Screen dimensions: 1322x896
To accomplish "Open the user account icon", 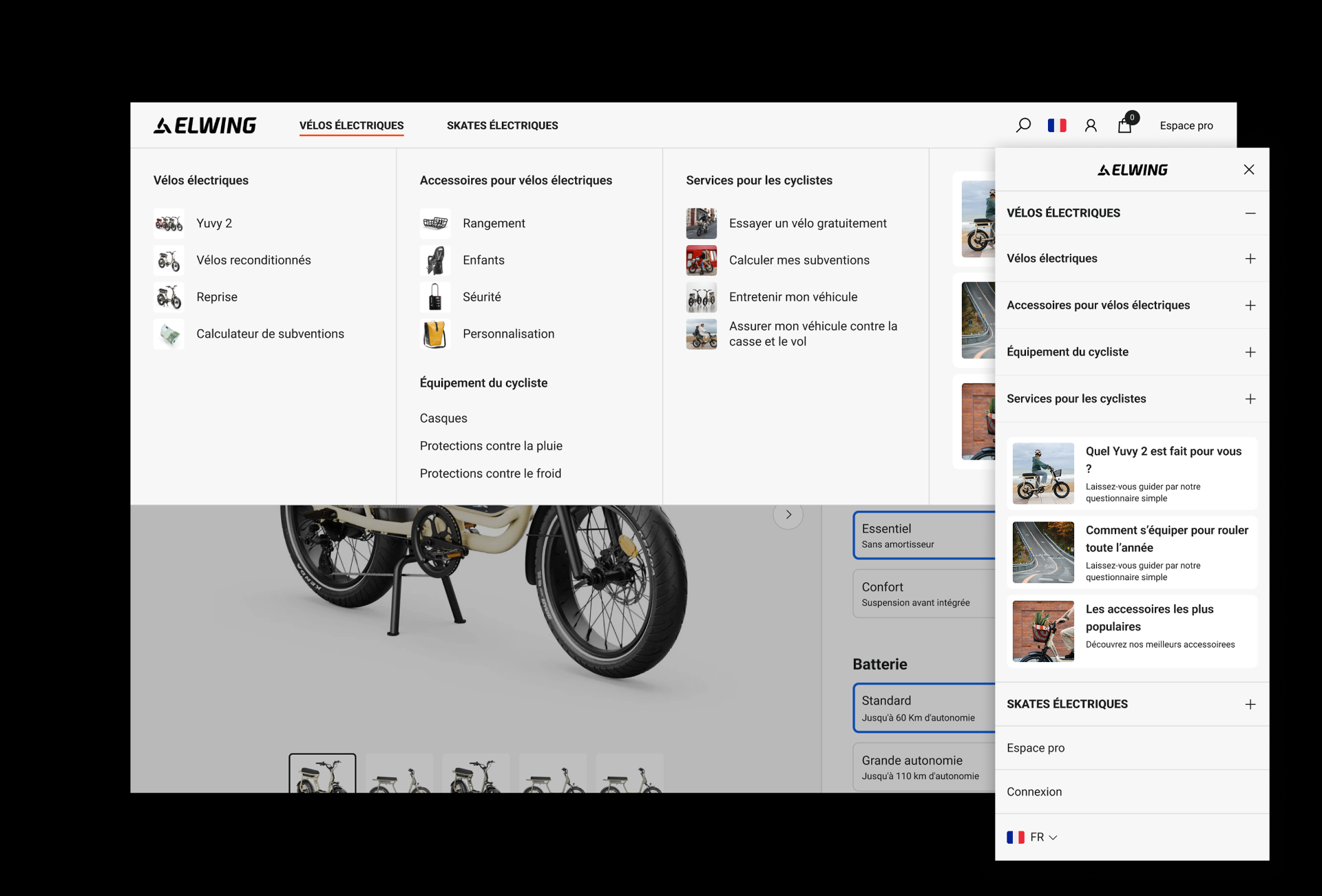I will [1091, 125].
